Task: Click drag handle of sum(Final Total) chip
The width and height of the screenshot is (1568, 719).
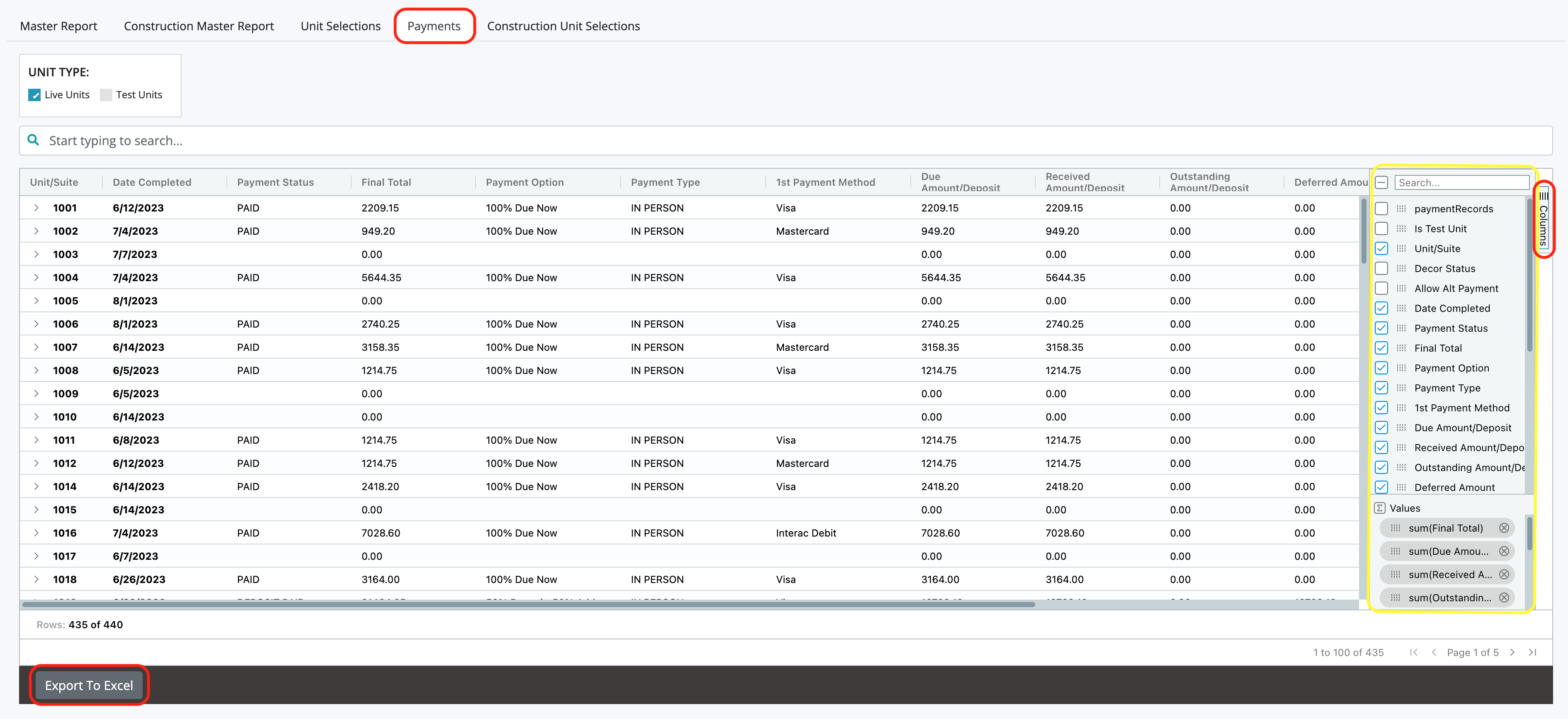Action: point(1396,528)
